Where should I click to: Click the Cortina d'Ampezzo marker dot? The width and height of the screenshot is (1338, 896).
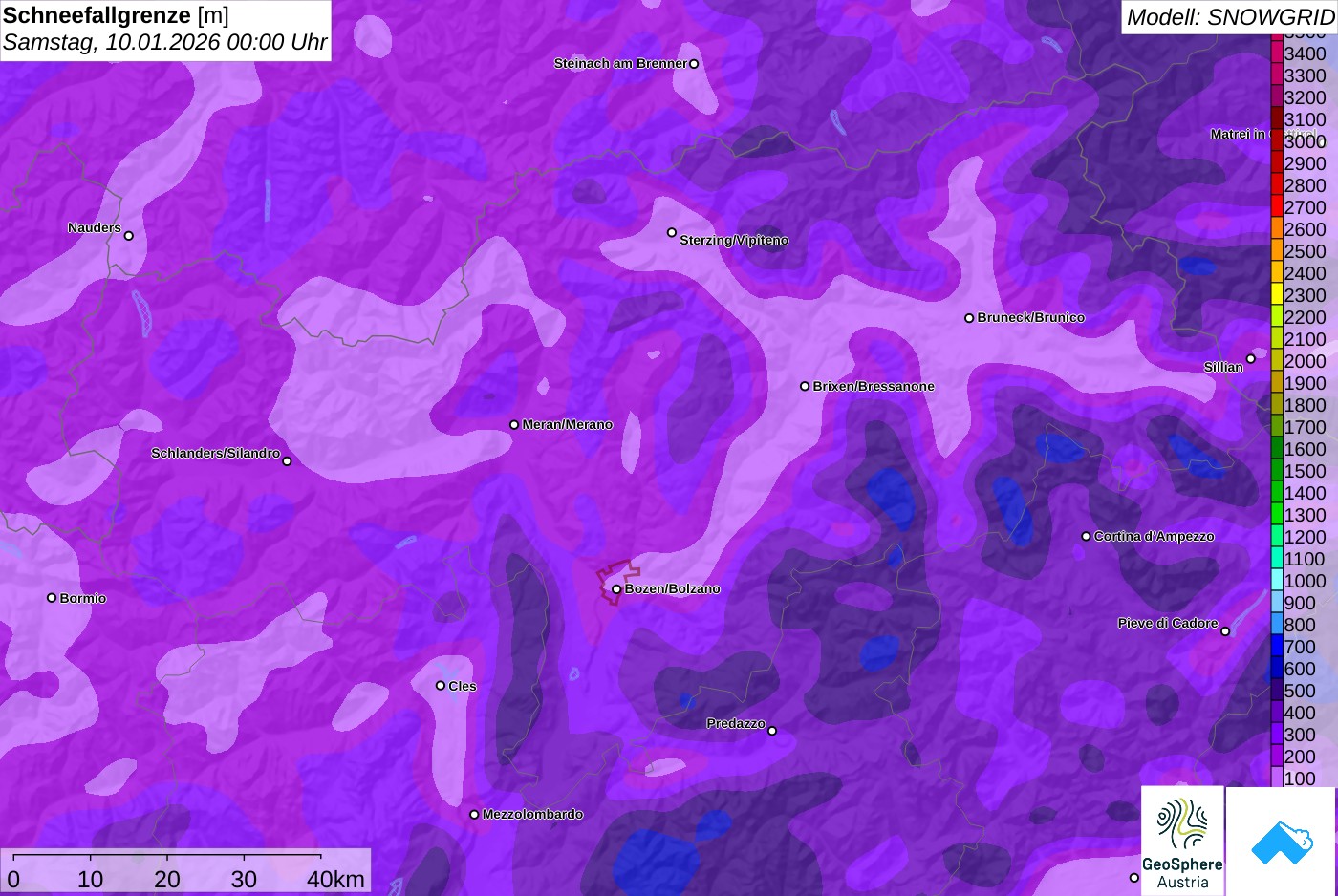1086,537
